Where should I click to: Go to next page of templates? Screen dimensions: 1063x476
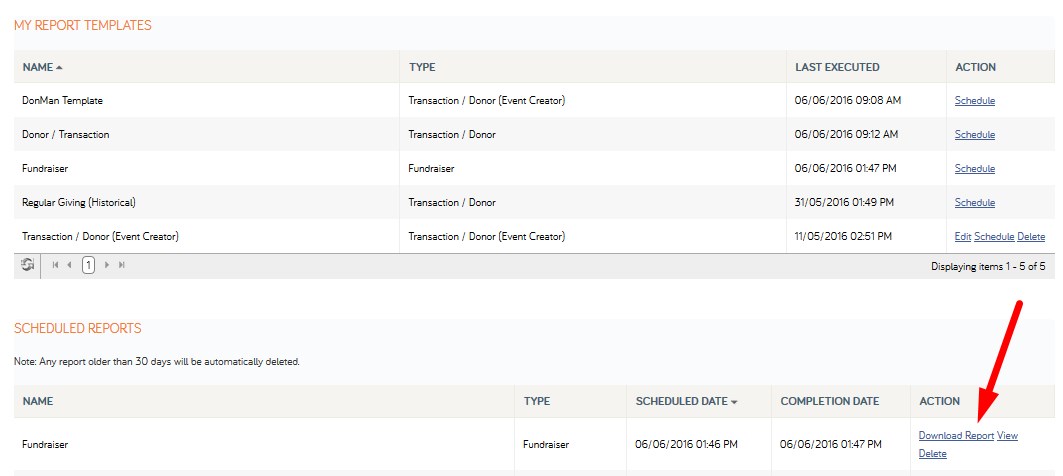[106, 265]
